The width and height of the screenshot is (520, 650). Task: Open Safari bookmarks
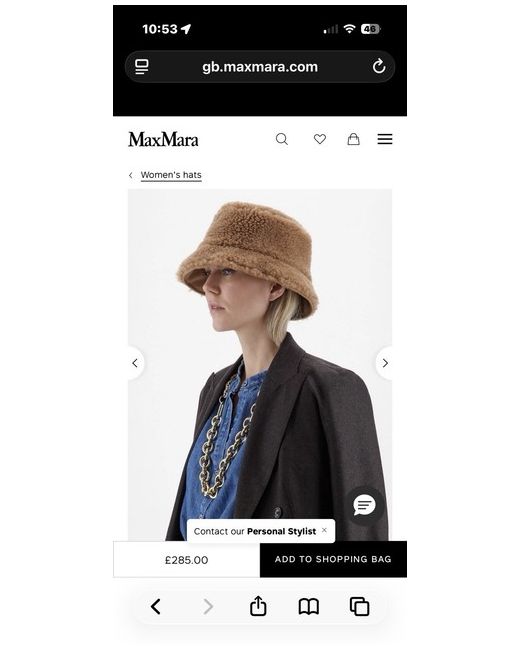pyautogui.click(x=309, y=607)
